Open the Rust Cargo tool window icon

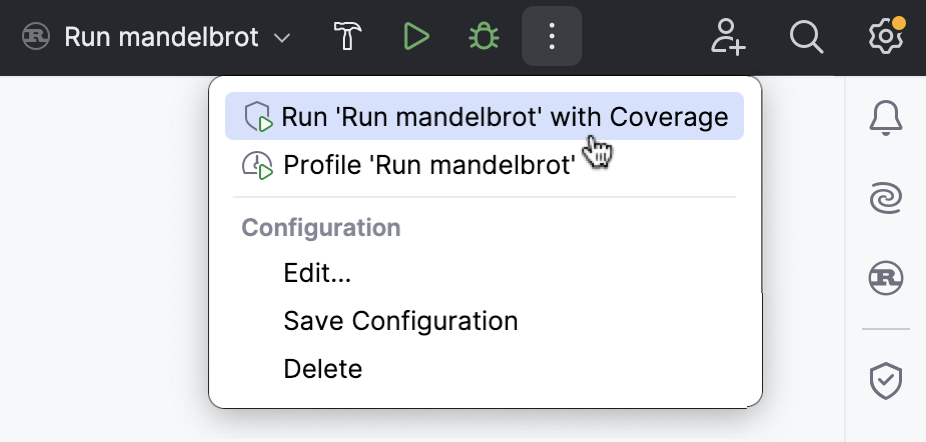[885, 276]
